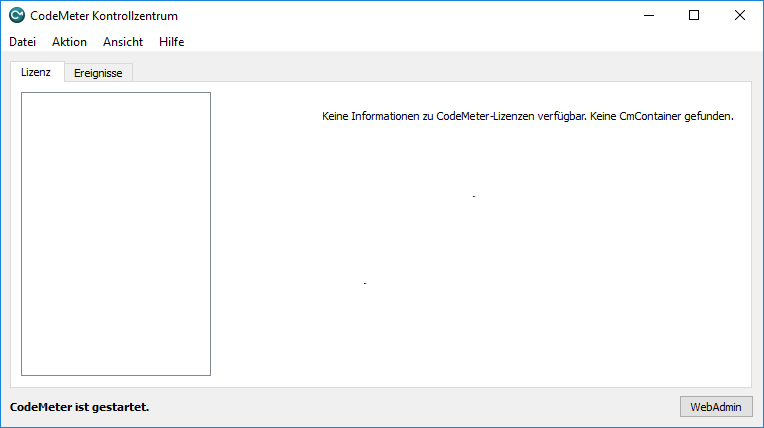Open the Hilfe menu

point(172,42)
